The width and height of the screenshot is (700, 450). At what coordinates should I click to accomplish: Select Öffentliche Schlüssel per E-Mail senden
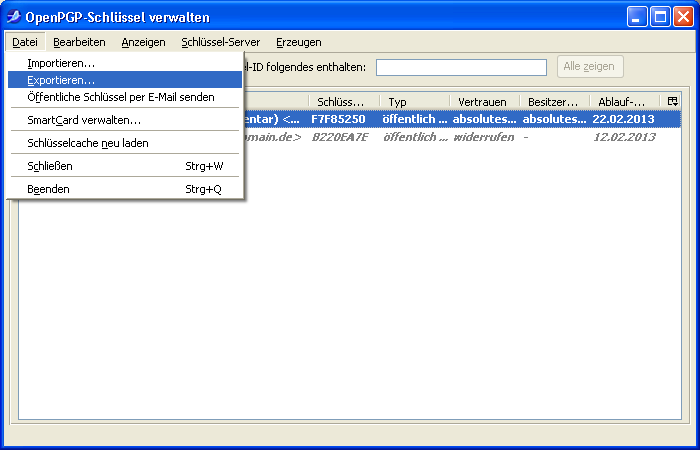point(120,97)
